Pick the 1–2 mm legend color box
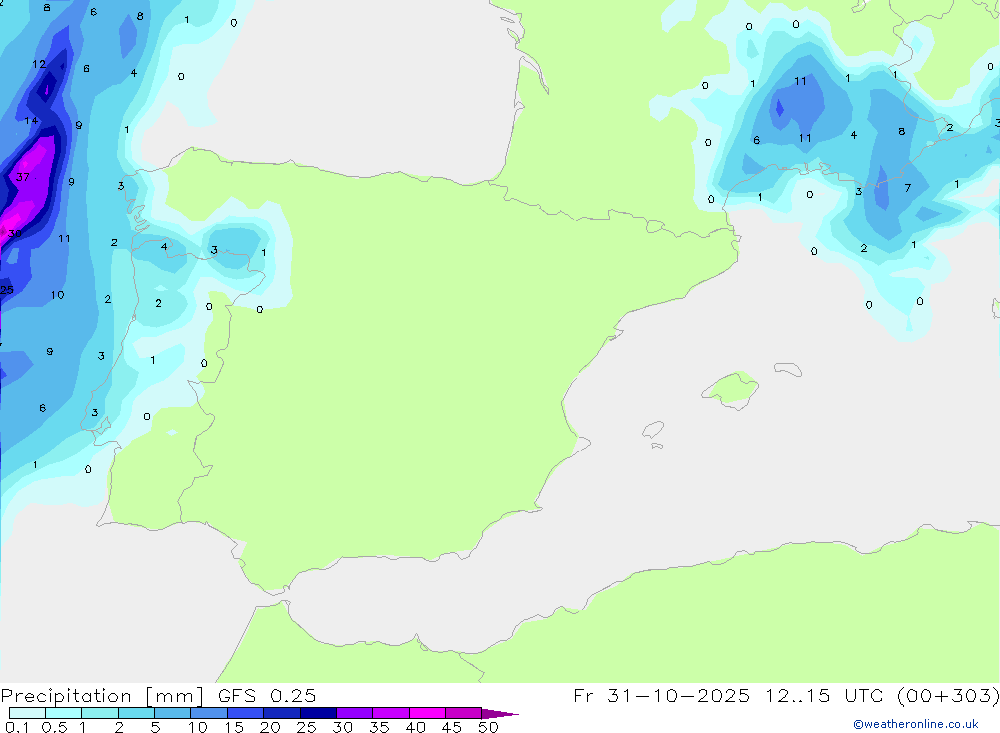 100,713
